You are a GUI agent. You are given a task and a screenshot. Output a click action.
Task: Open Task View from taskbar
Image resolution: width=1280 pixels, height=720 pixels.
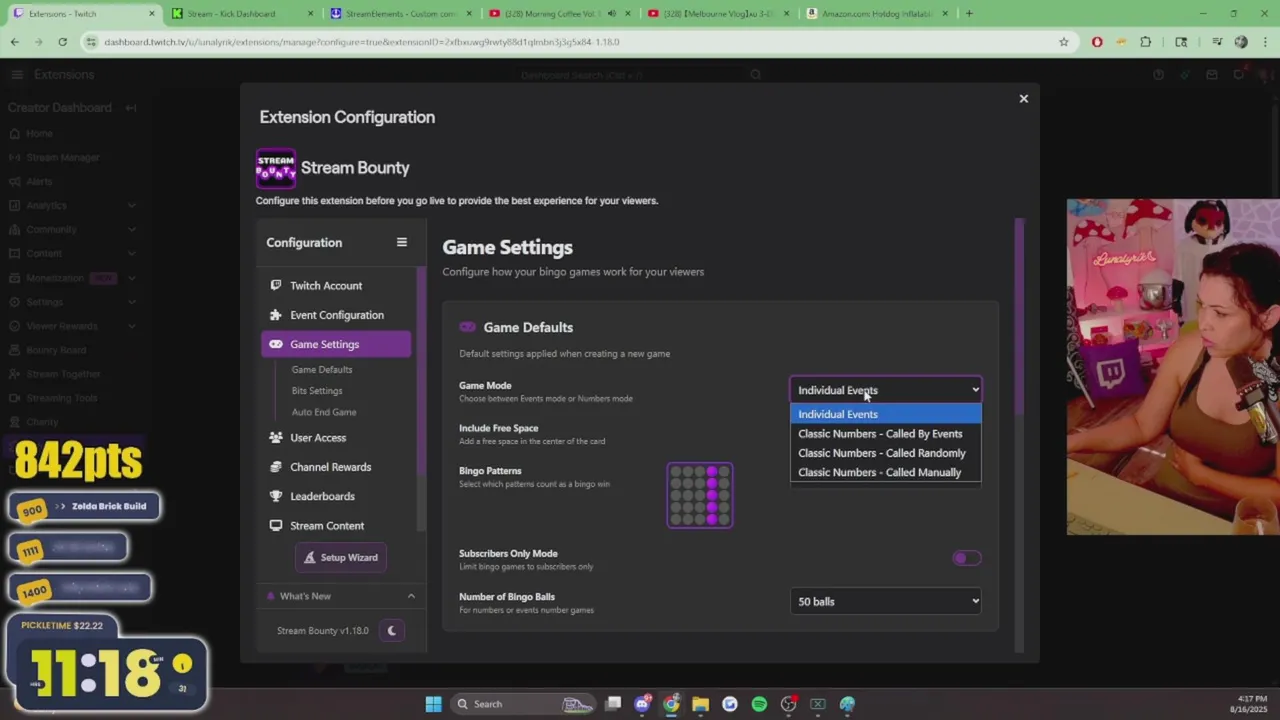613,704
